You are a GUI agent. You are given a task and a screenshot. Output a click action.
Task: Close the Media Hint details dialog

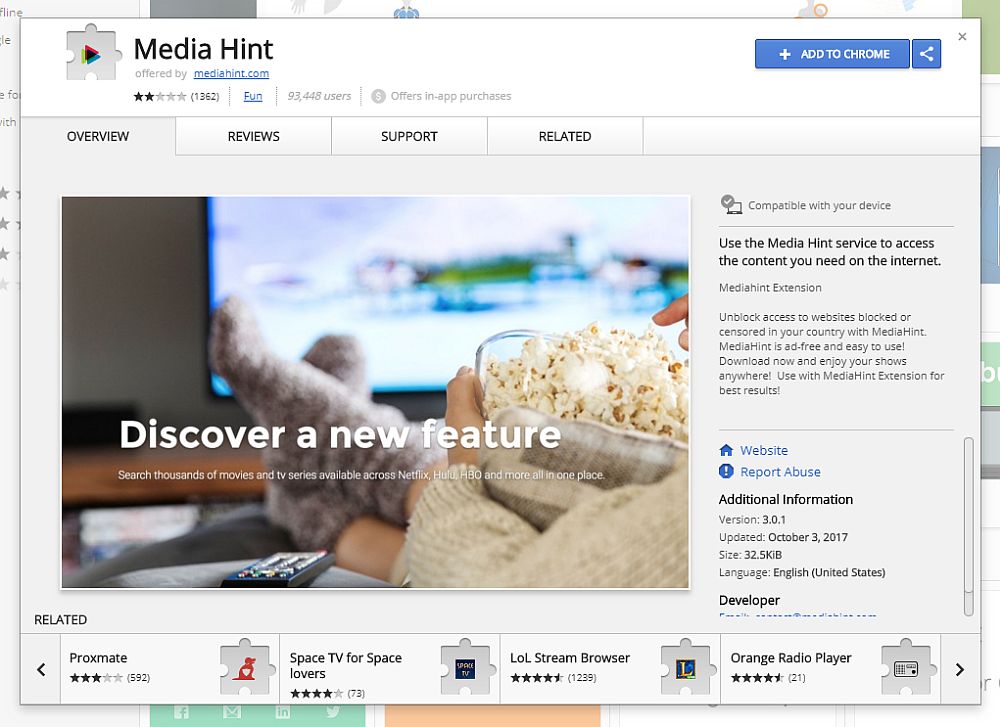[x=962, y=37]
